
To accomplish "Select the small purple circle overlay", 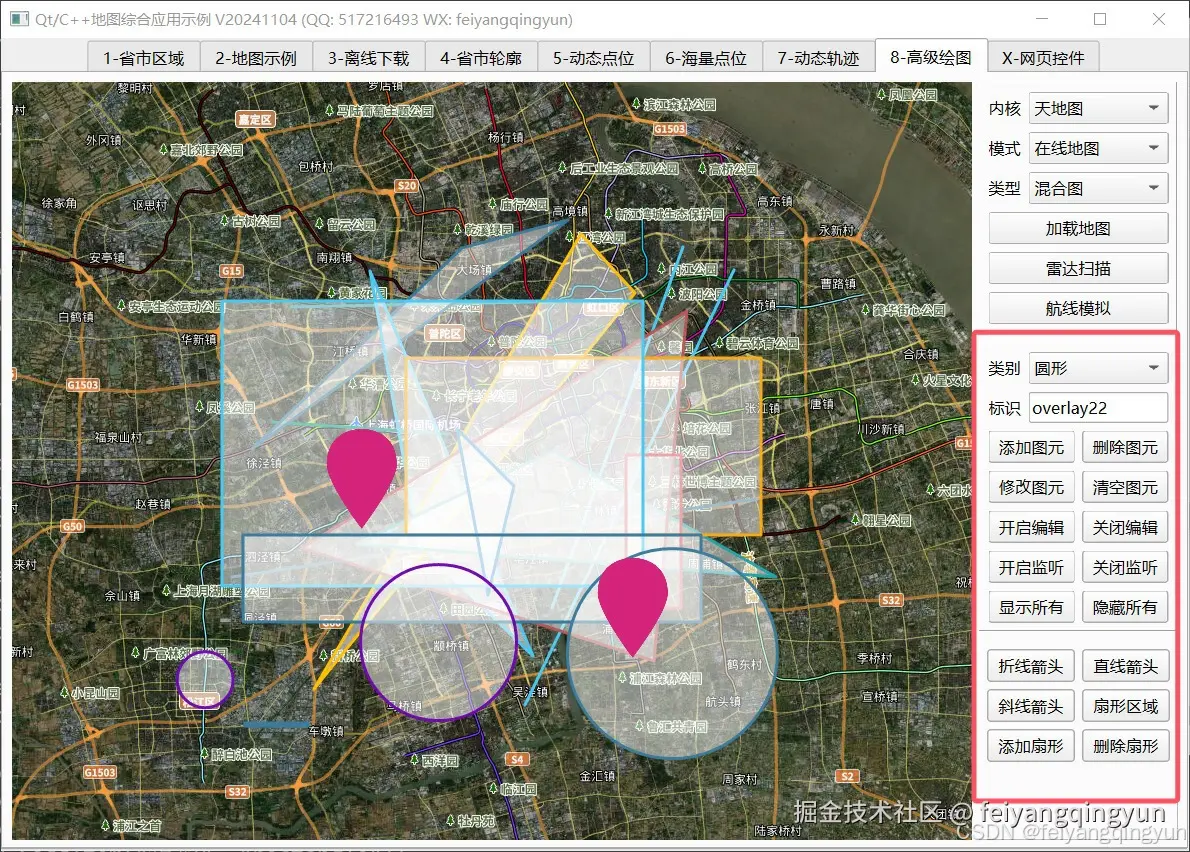I will tap(205, 679).
